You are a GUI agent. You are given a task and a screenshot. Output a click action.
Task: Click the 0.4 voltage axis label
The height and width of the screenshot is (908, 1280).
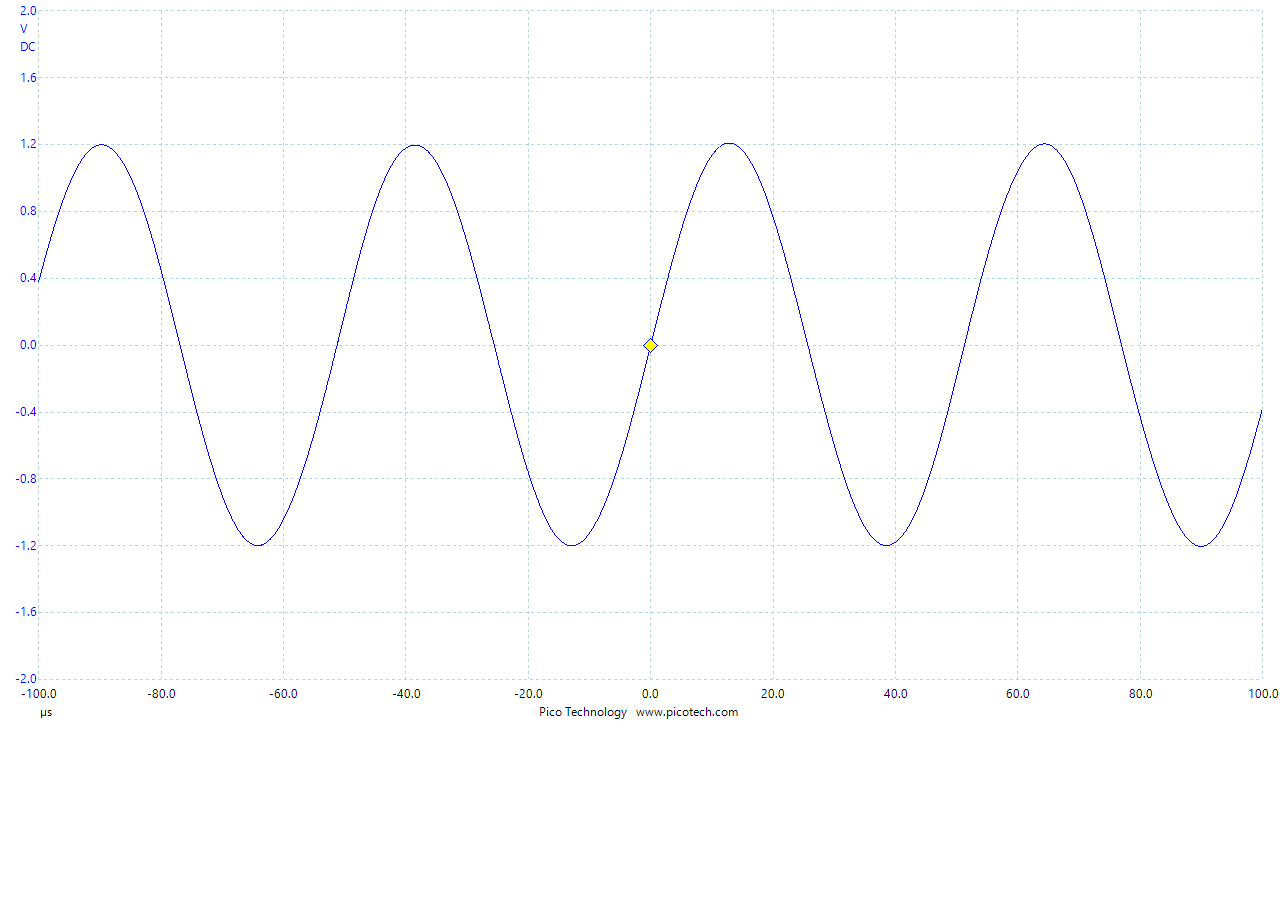(29, 278)
